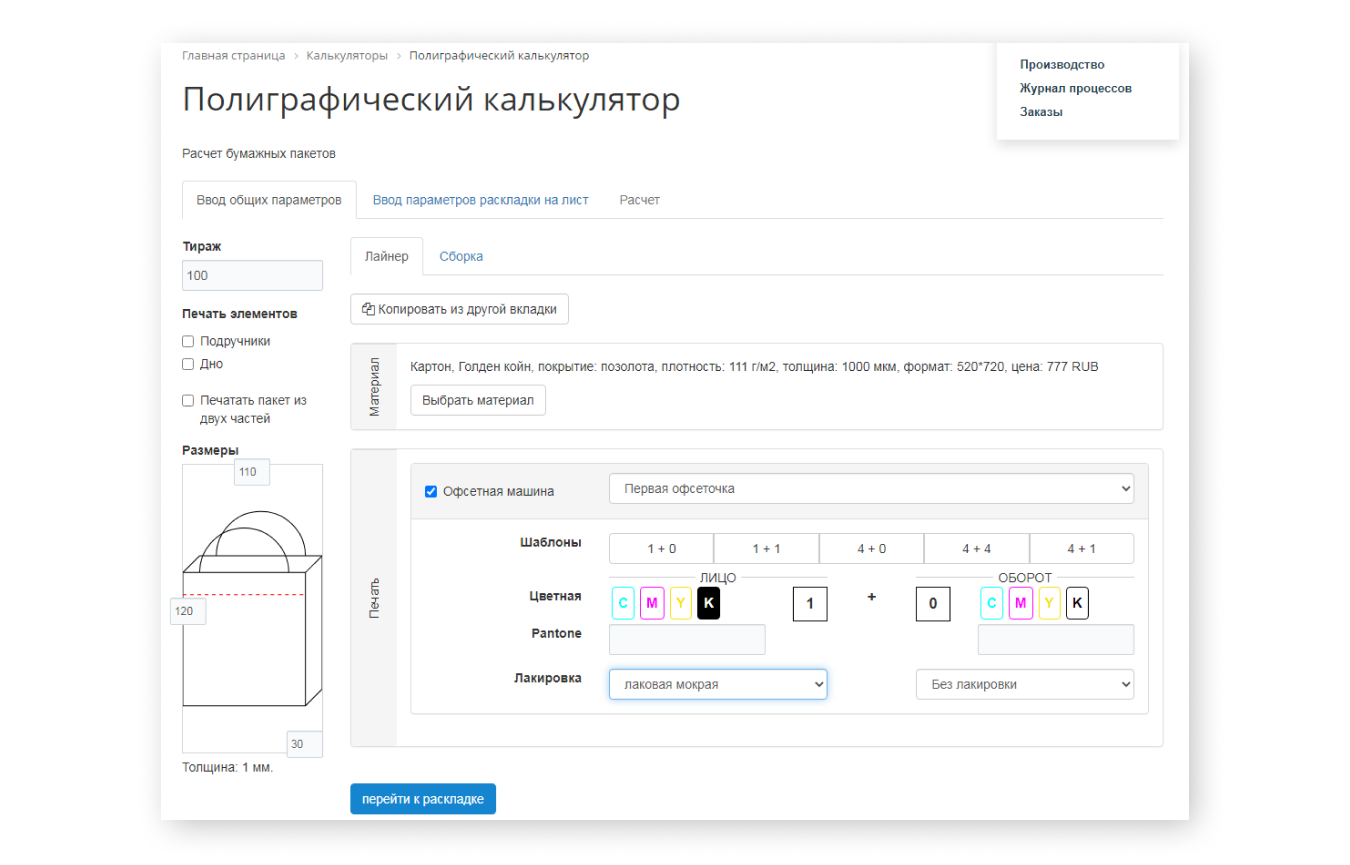
Task: Uncheck the Офсетная машина checkbox
Action: pos(431,491)
